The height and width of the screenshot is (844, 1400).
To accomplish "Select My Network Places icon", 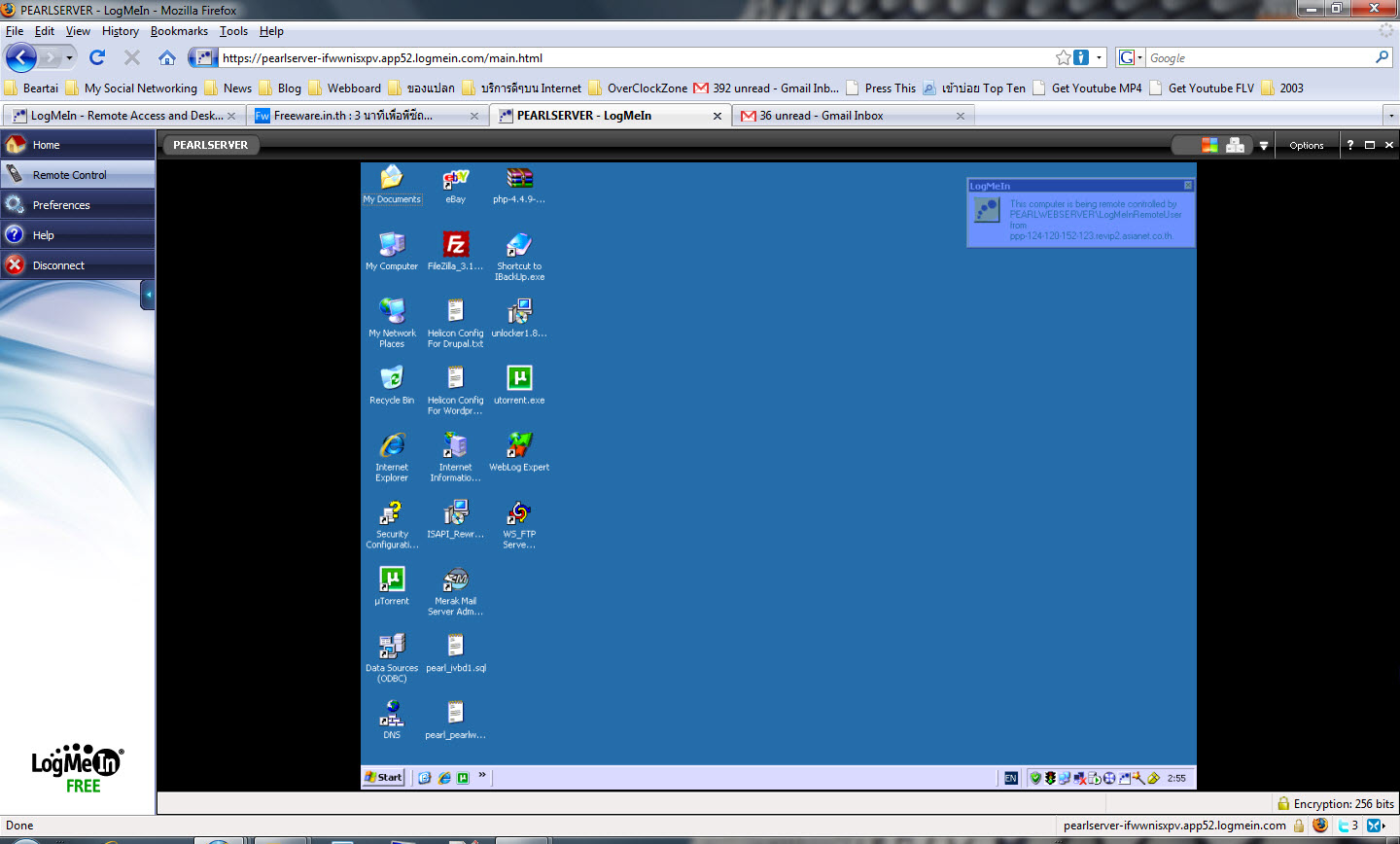I will tap(392, 323).
